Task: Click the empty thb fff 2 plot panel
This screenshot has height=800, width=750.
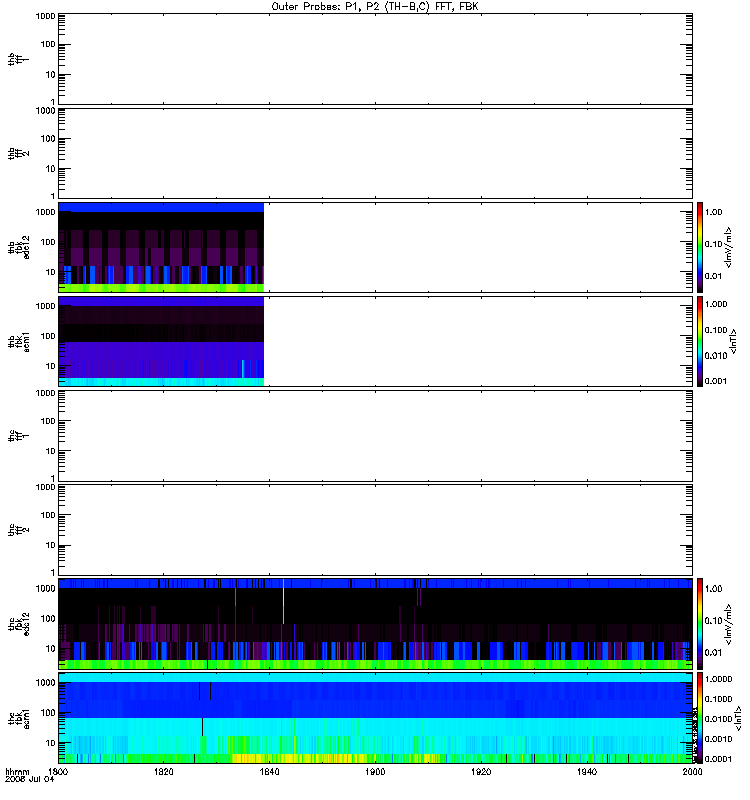Action: [375, 153]
